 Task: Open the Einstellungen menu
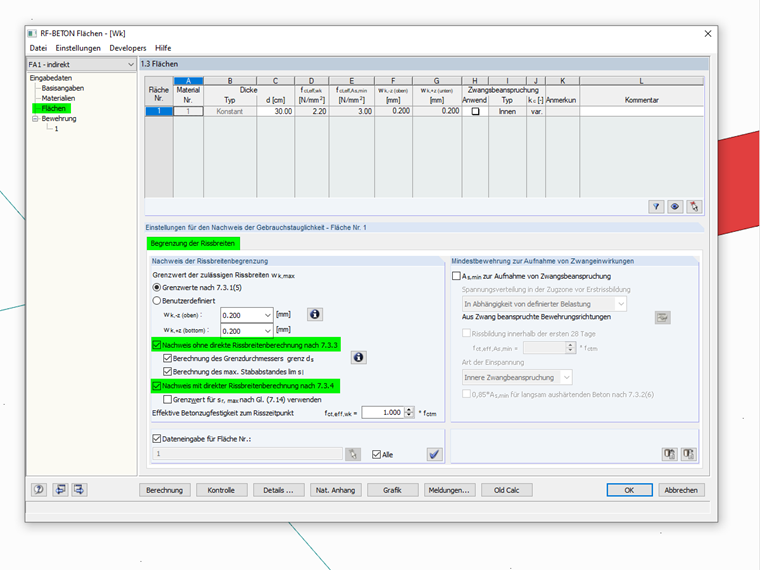[78, 48]
